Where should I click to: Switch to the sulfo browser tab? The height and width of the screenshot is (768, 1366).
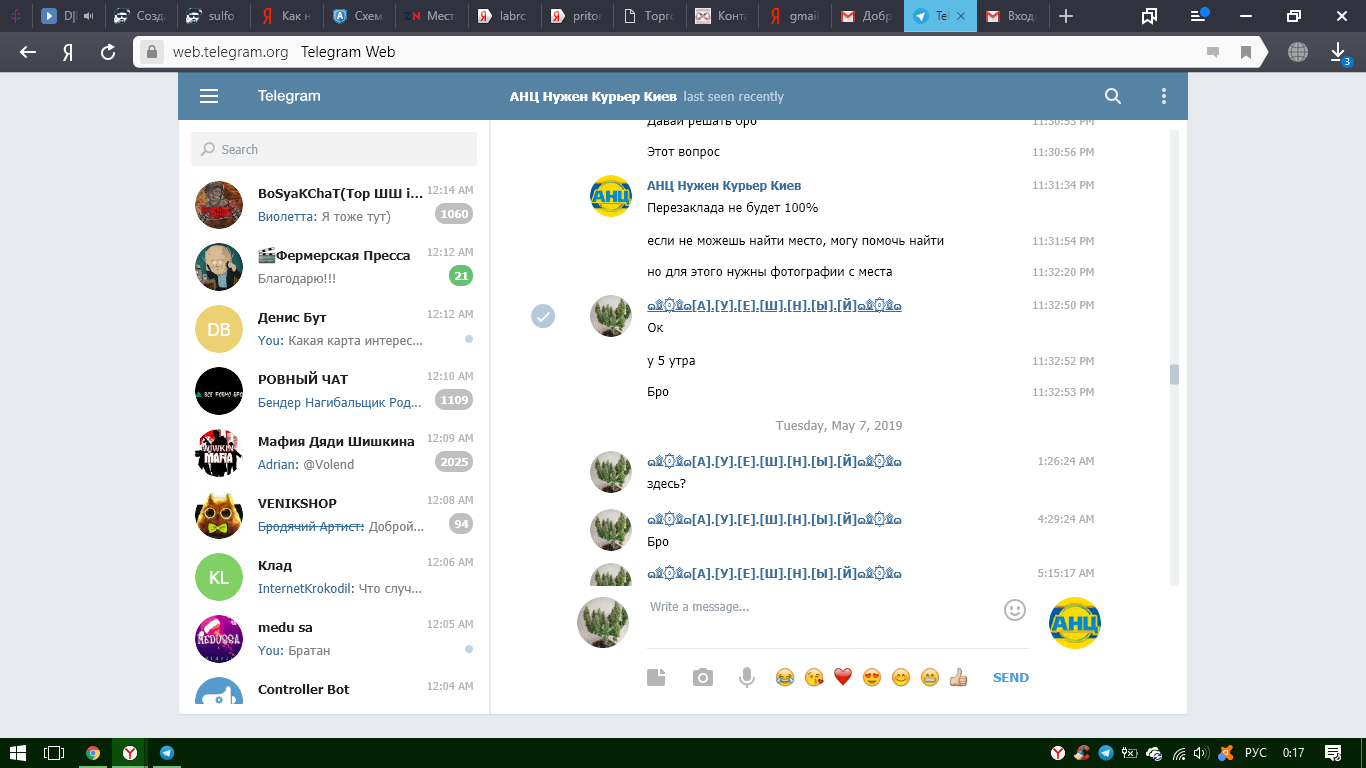point(213,16)
